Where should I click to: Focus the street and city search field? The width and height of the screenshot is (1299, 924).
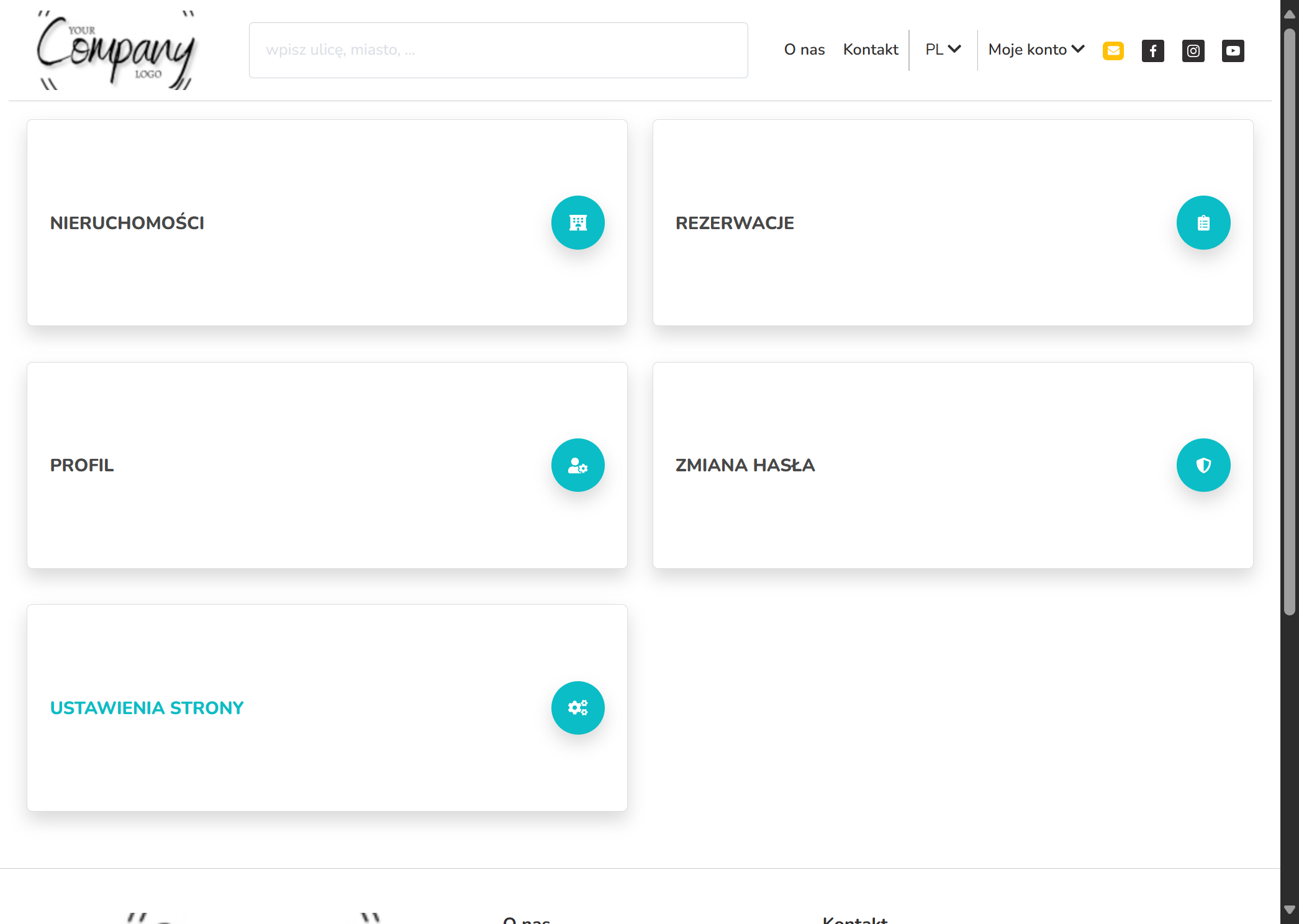pos(498,50)
